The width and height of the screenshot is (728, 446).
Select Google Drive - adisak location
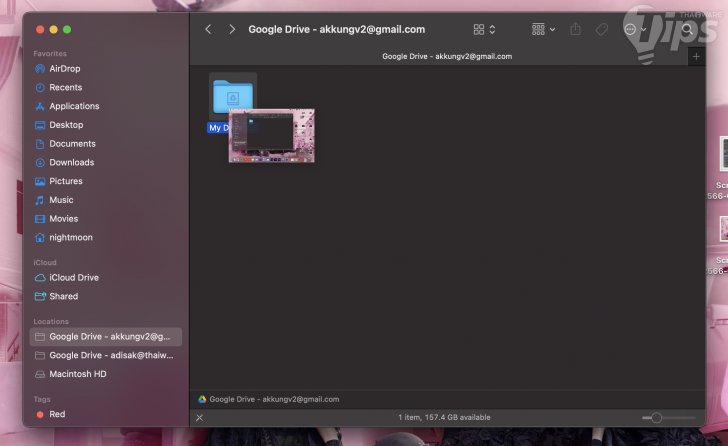coord(106,355)
